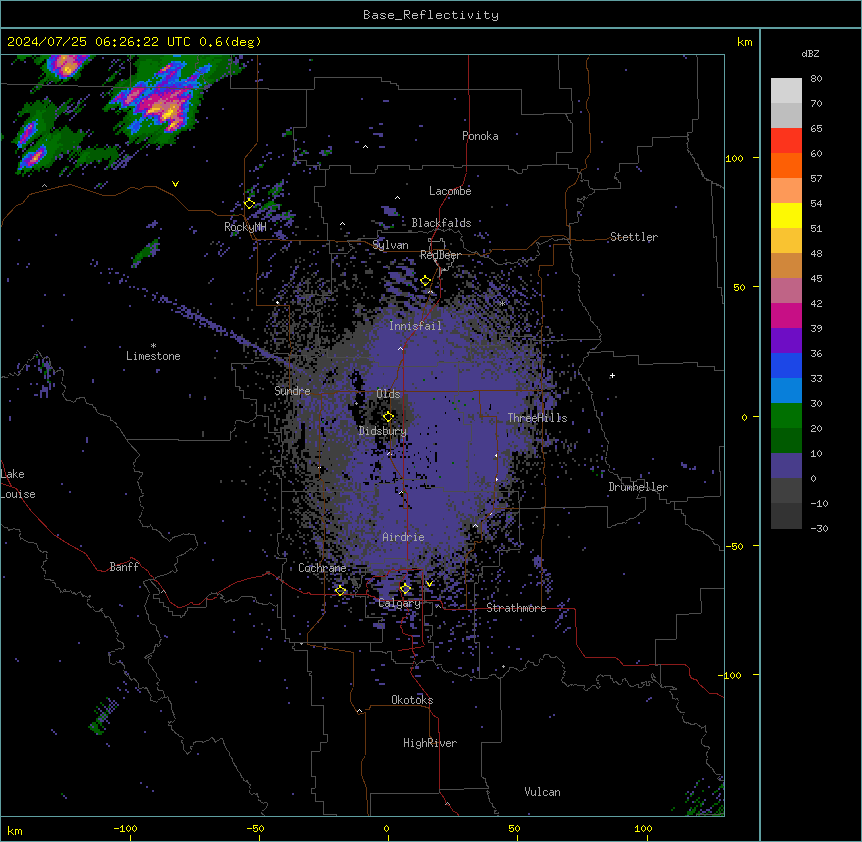Click the km unit label at top right of map
862x842 pixels.
[744, 42]
